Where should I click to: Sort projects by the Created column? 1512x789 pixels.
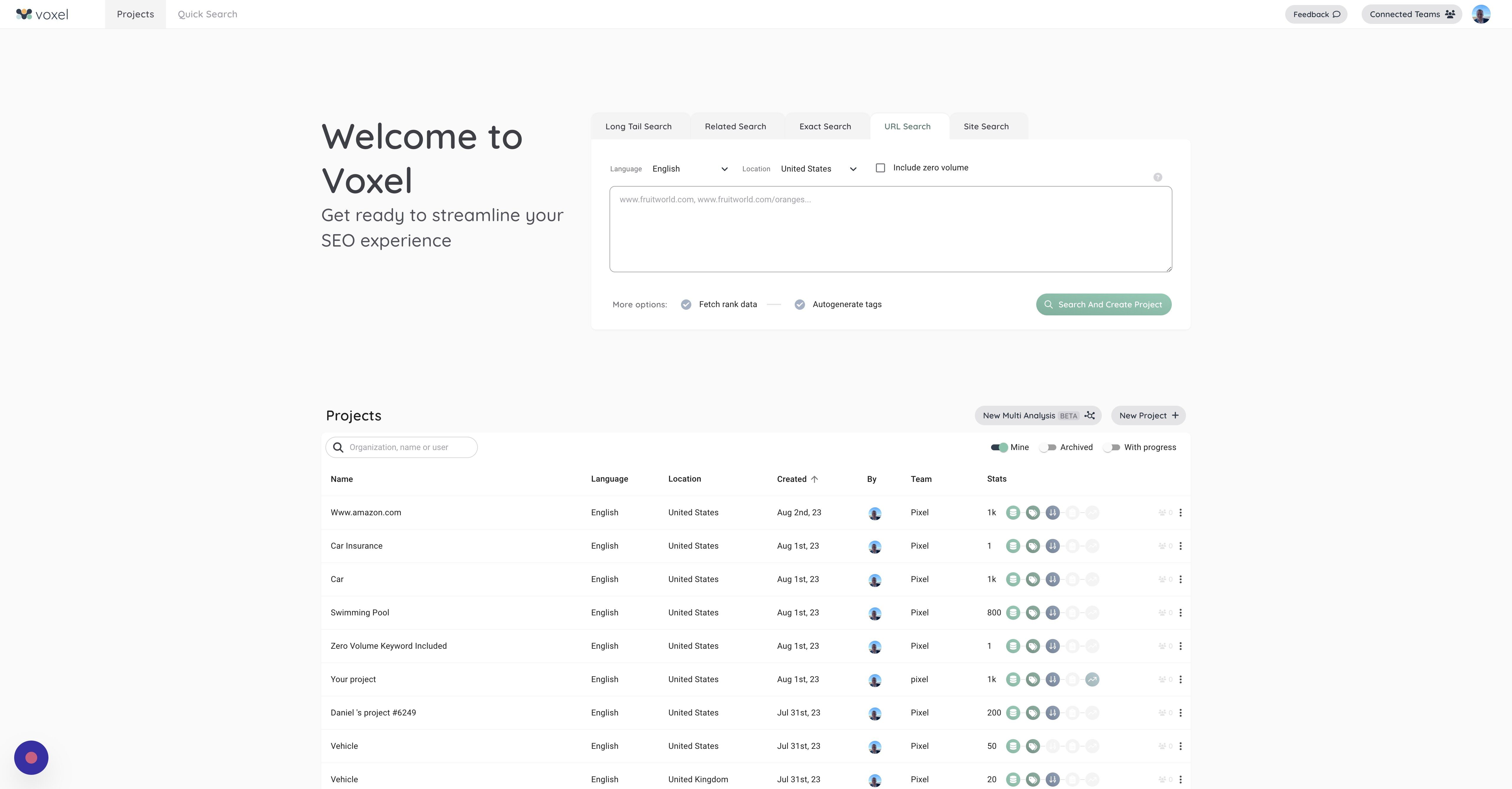797,479
